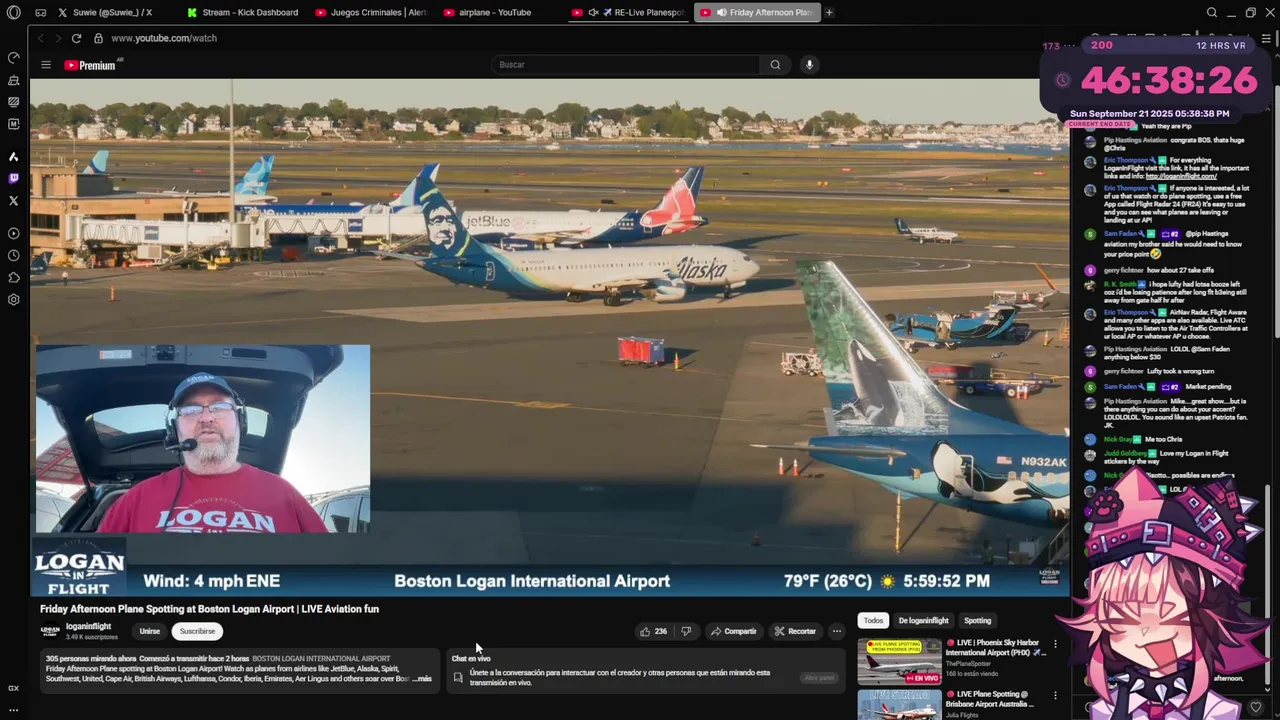Open loganinflight channel name link
Viewport: 1280px width, 720px height.
88,627
